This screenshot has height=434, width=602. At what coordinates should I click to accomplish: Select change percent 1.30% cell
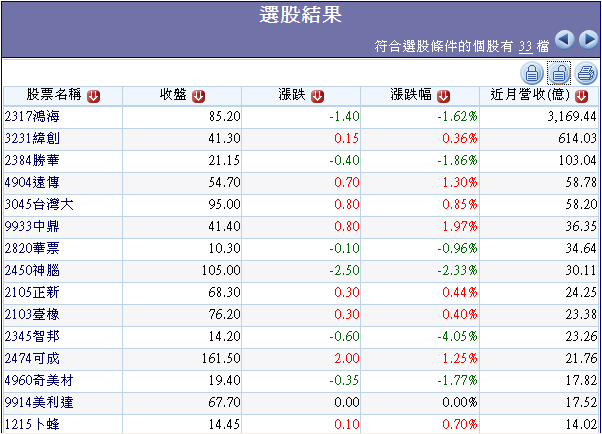[420, 182]
